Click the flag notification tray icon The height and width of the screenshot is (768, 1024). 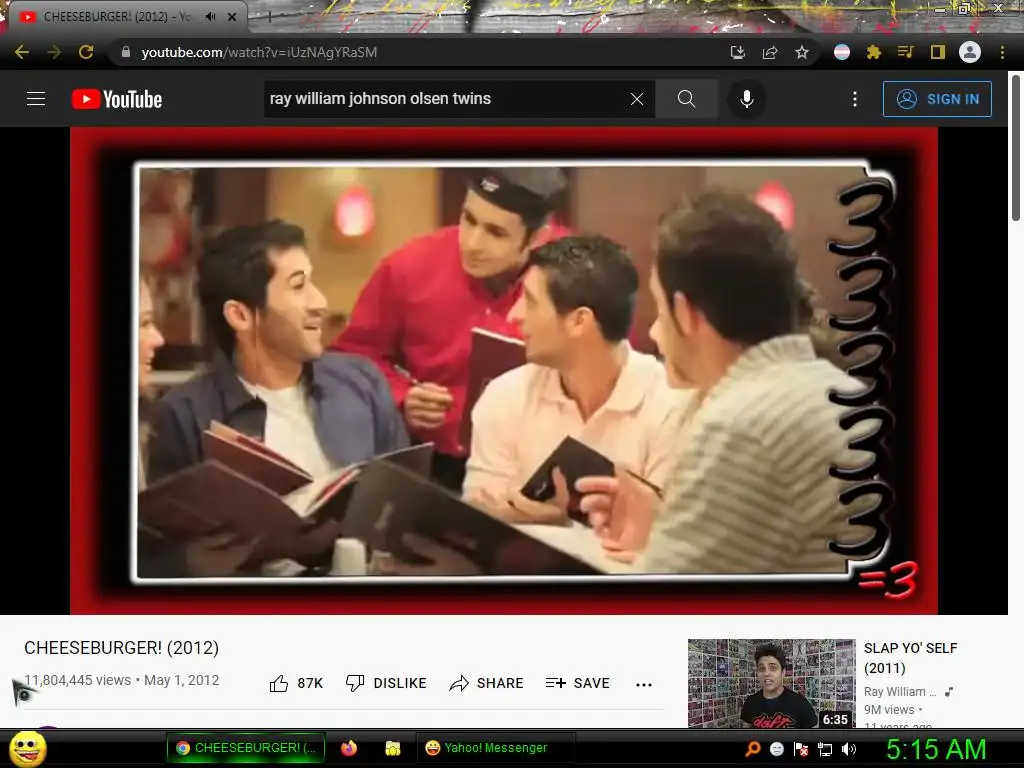[x=801, y=748]
